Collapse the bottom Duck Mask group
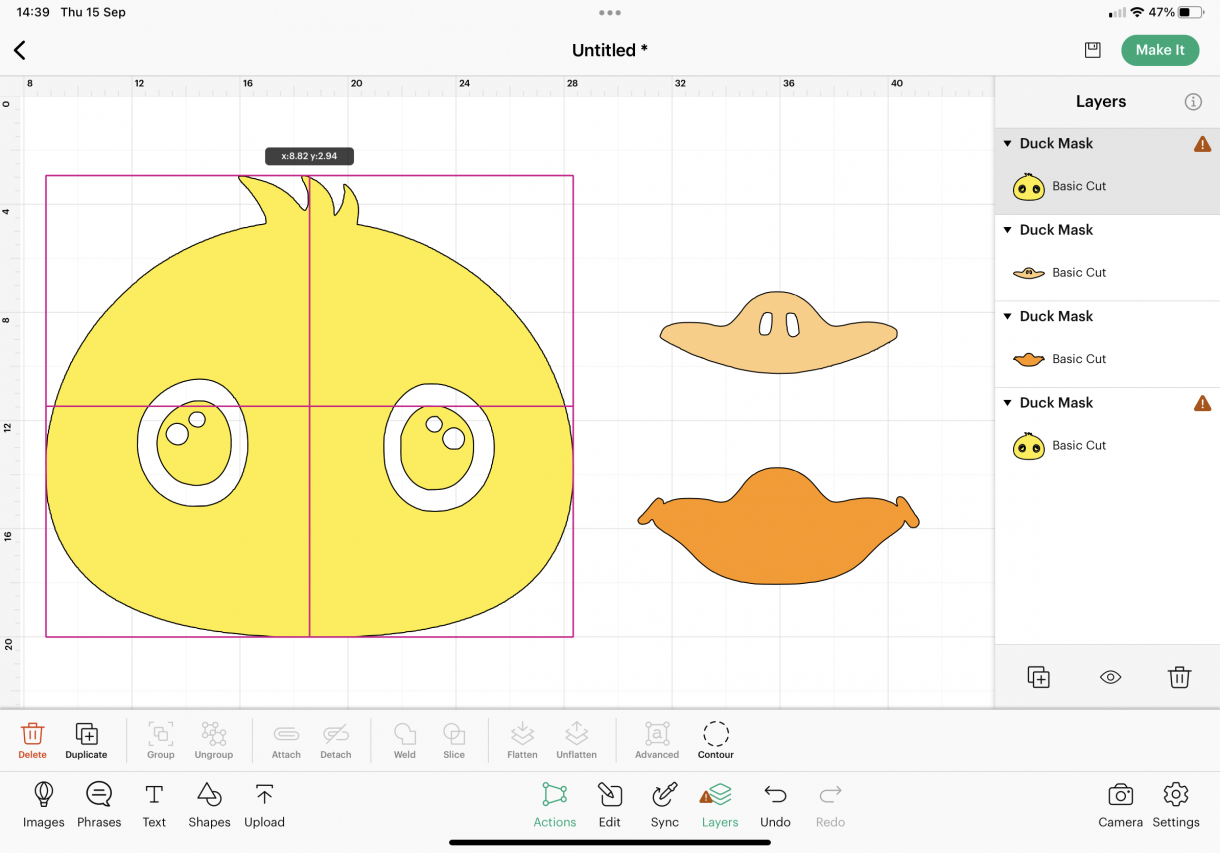 [1008, 403]
